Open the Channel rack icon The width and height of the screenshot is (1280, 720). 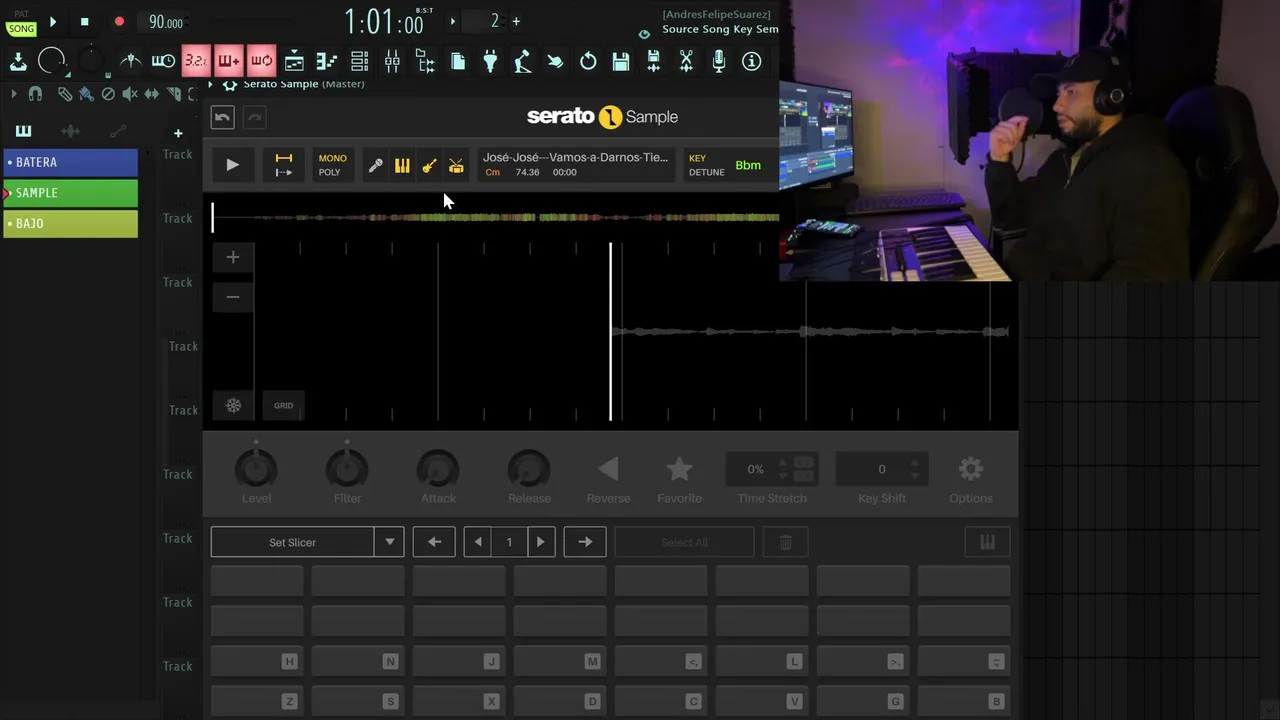pyautogui.click(x=359, y=61)
